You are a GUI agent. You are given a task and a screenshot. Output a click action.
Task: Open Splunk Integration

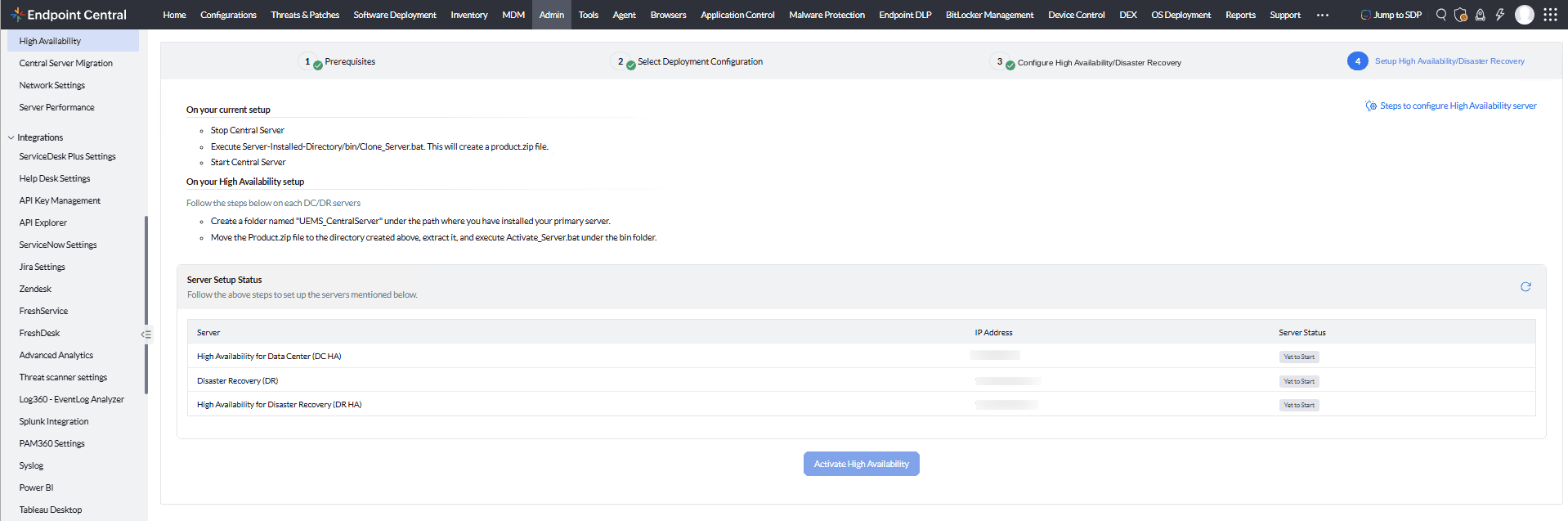pyautogui.click(x=54, y=421)
